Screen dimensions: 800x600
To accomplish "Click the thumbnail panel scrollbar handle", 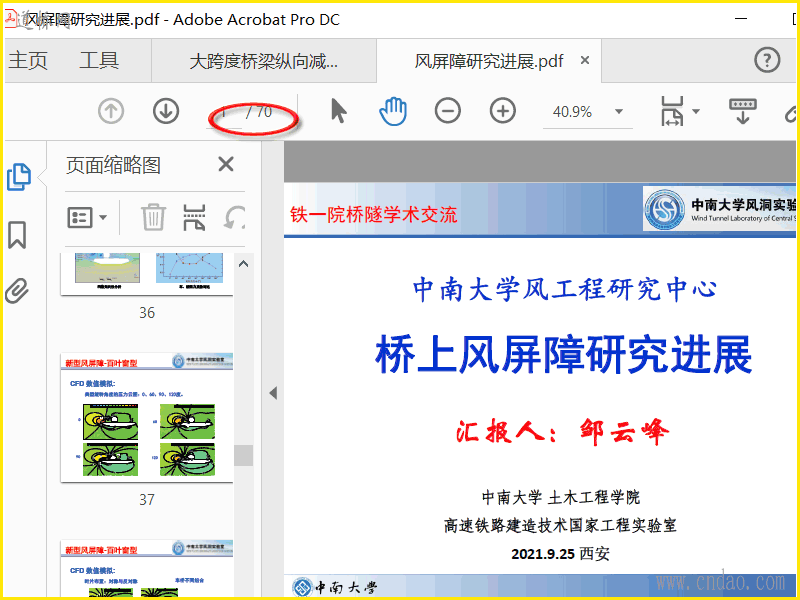I will [x=243, y=455].
